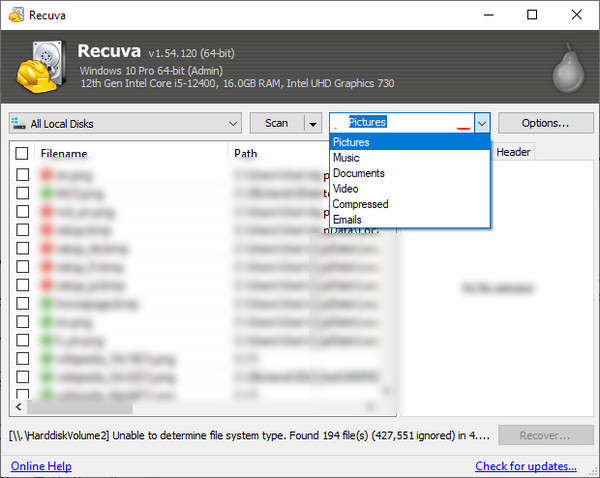Image resolution: width=600 pixels, height=478 pixels.
Task: Click the Check for updates... link
Action: (x=526, y=466)
